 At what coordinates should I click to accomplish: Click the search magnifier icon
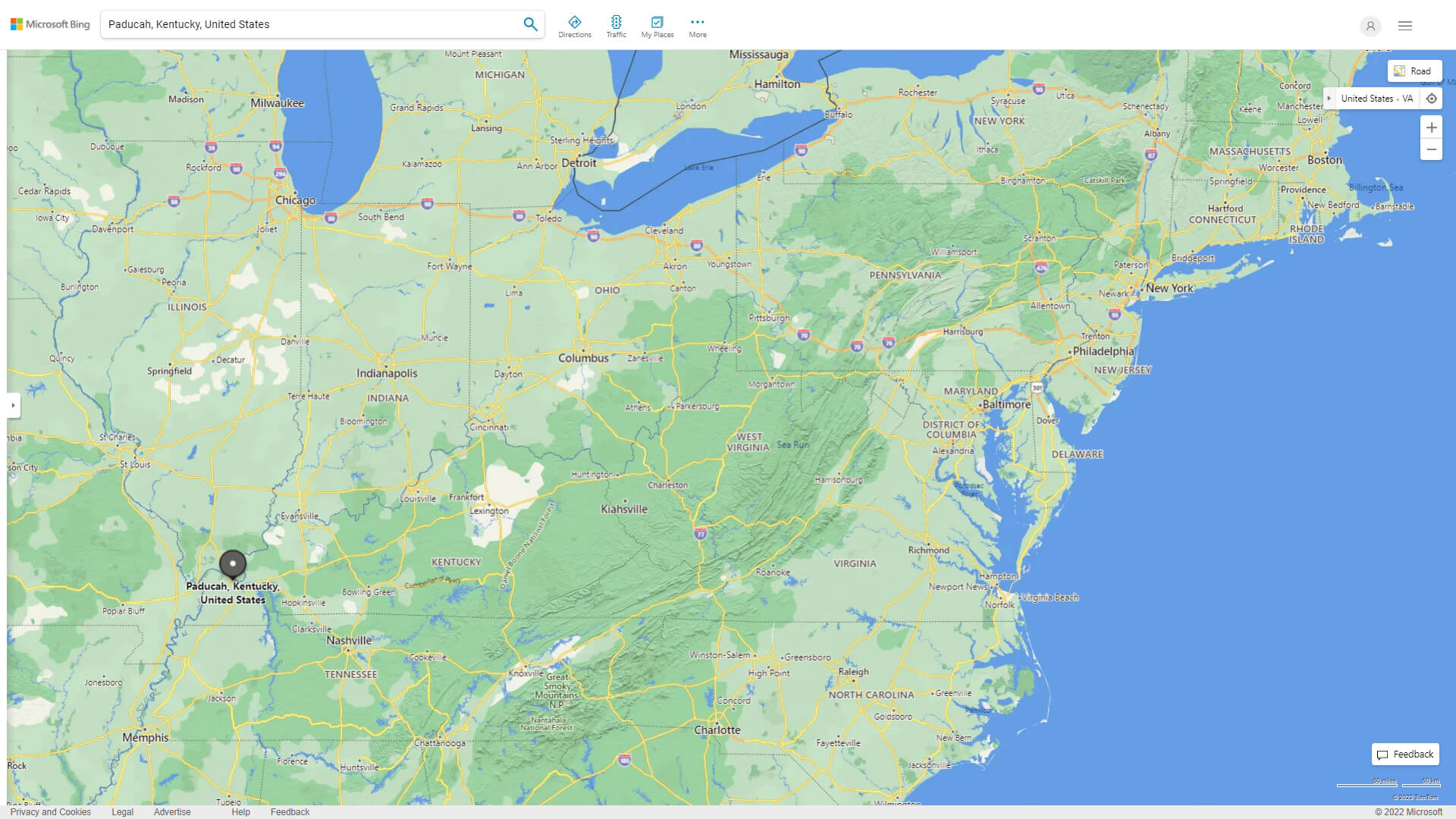coord(530,24)
